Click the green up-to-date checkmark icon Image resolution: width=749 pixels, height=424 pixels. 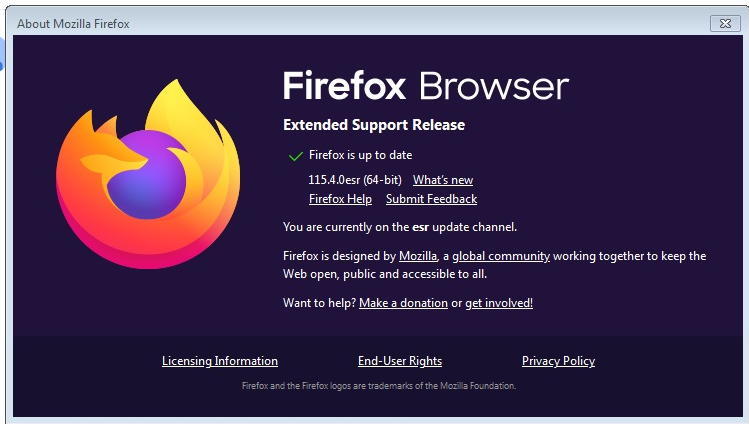[x=296, y=156]
